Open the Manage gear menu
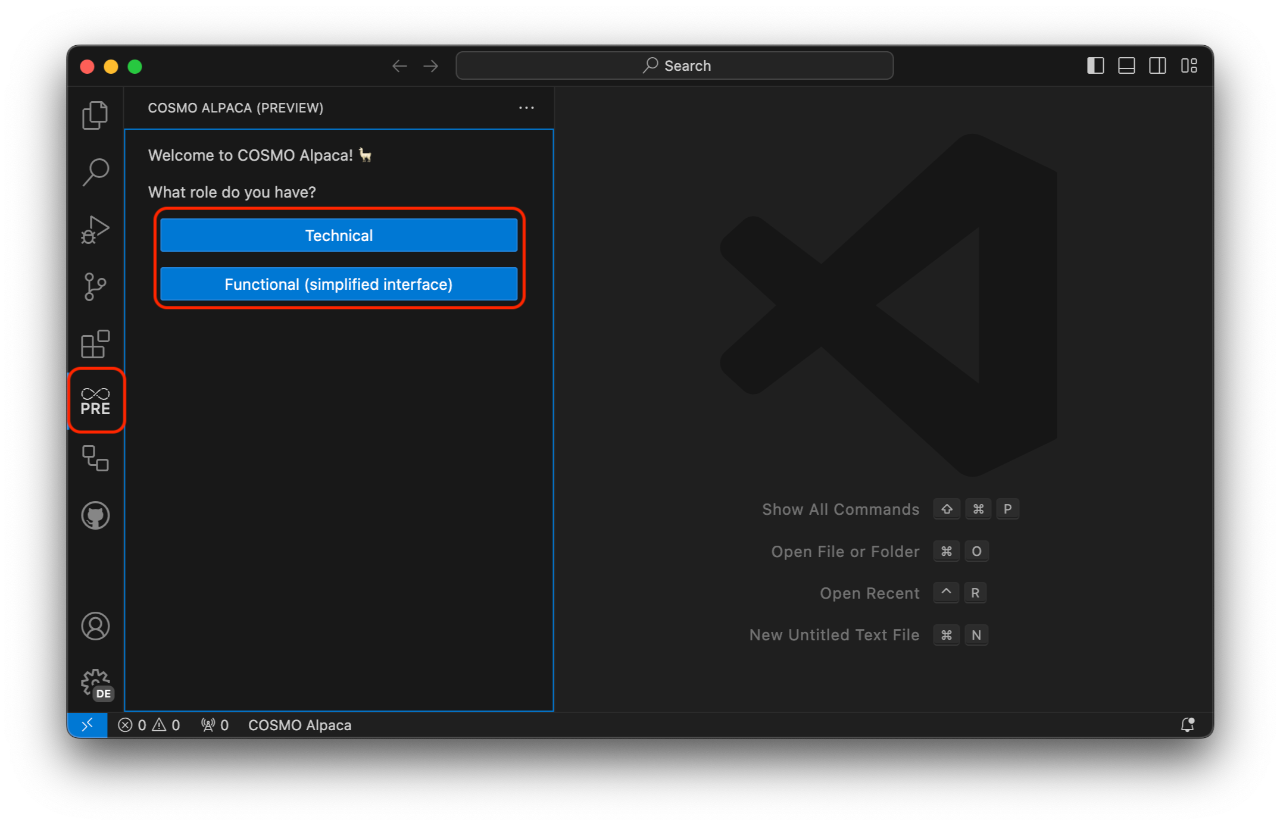This screenshot has width=1280, height=826. [x=95, y=682]
